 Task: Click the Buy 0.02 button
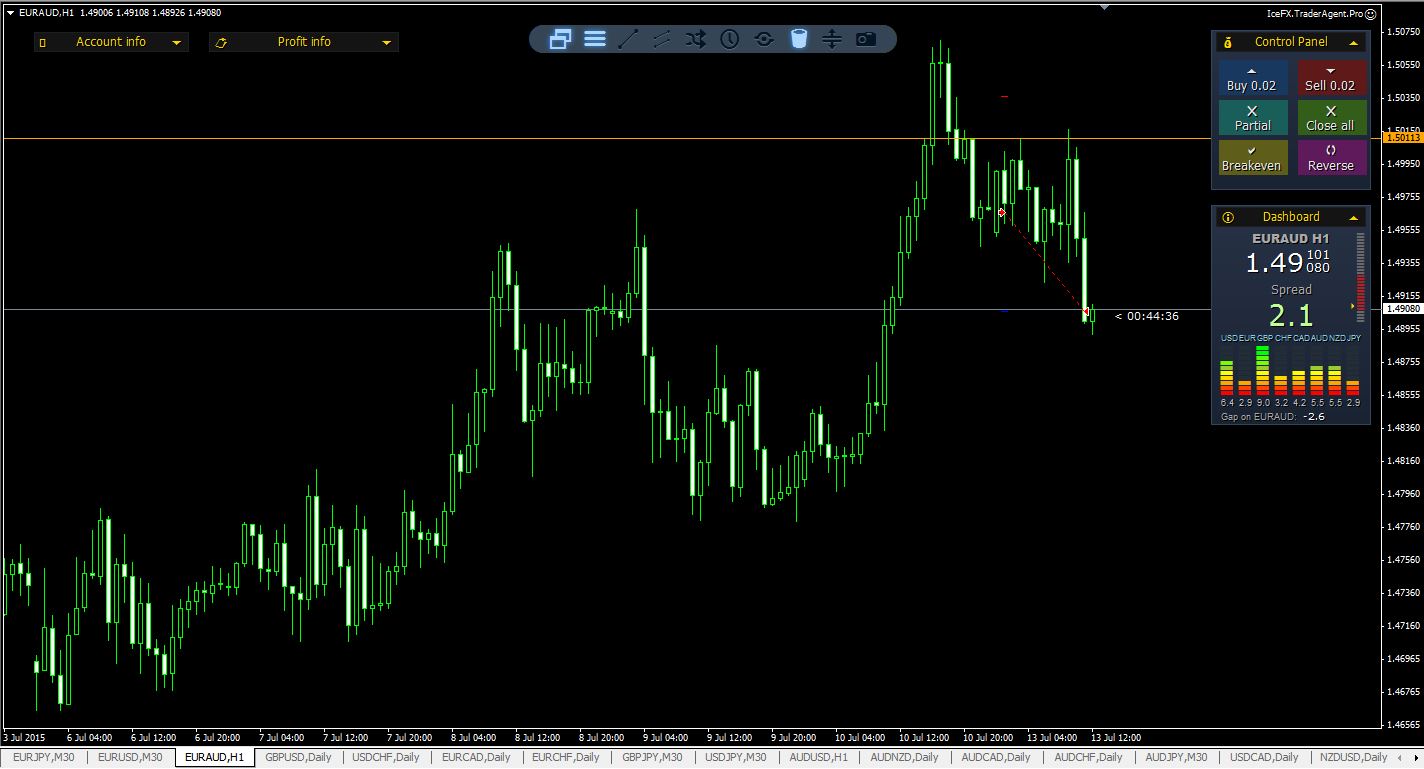[1252, 78]
